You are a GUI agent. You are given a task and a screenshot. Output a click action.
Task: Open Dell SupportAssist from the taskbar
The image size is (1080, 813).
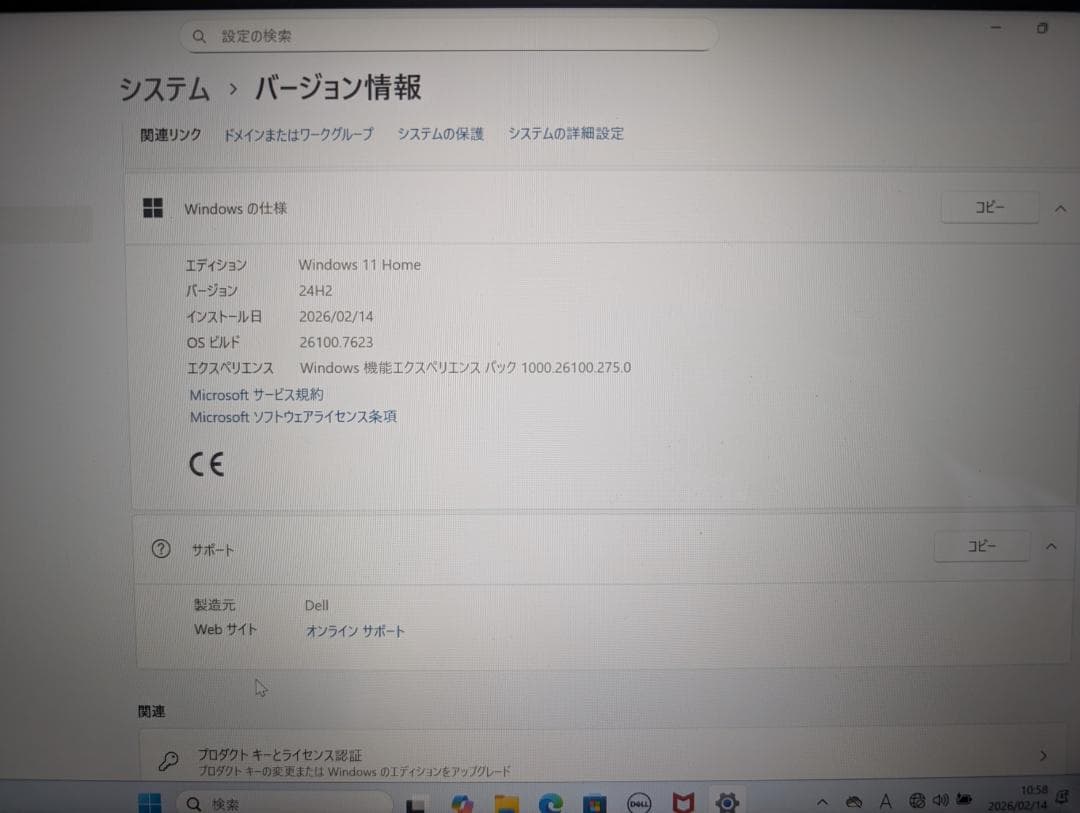(x=640, y=802)
